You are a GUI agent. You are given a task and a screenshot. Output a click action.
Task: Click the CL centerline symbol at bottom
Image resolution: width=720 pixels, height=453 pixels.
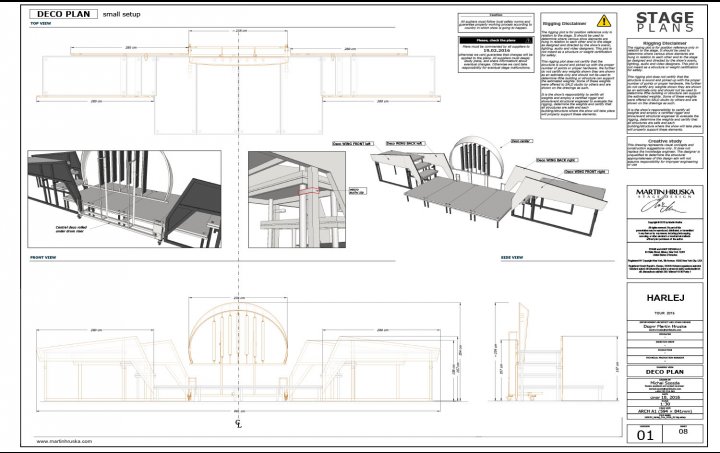pyautogui.click(x=238, y=424)
